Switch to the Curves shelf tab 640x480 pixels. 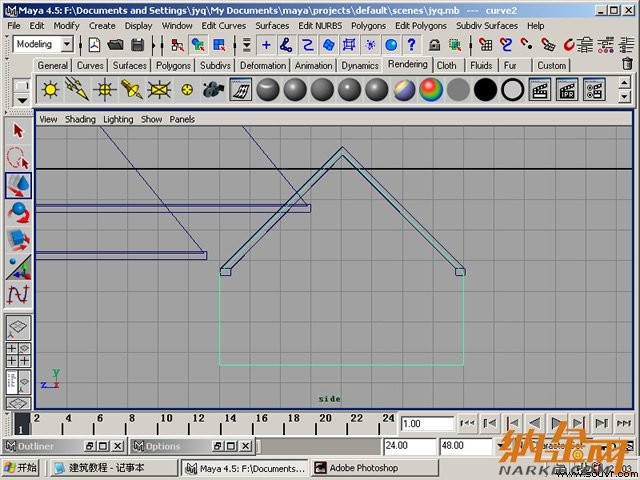pos(90,66)
